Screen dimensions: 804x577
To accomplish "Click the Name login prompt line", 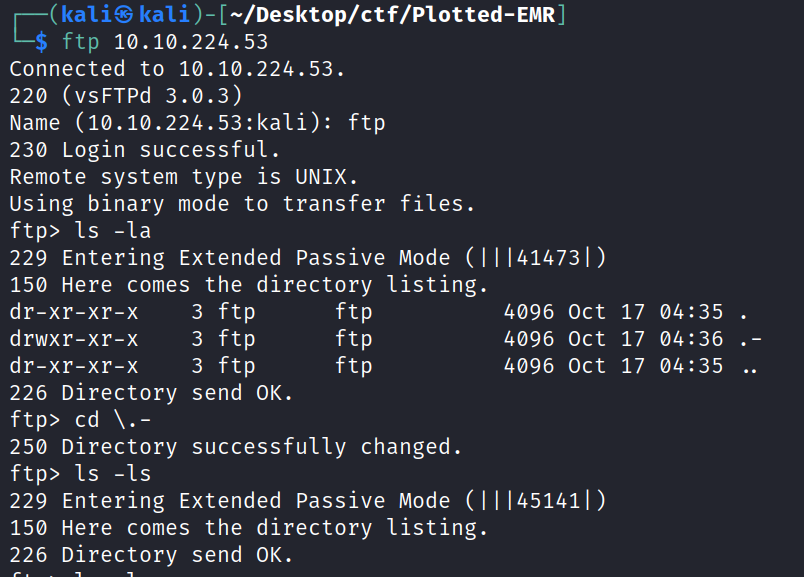I will (x=197, y=123).
